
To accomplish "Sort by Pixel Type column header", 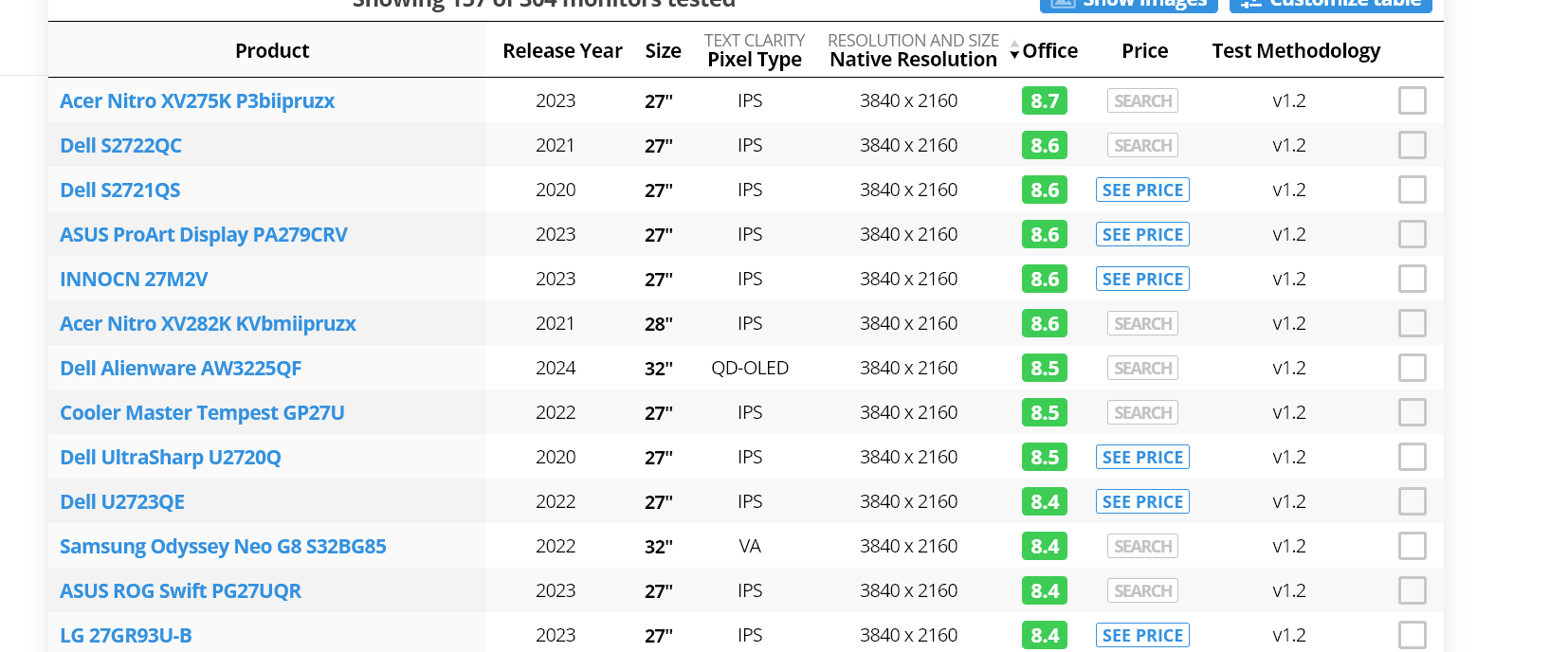I will click(755, 59).
